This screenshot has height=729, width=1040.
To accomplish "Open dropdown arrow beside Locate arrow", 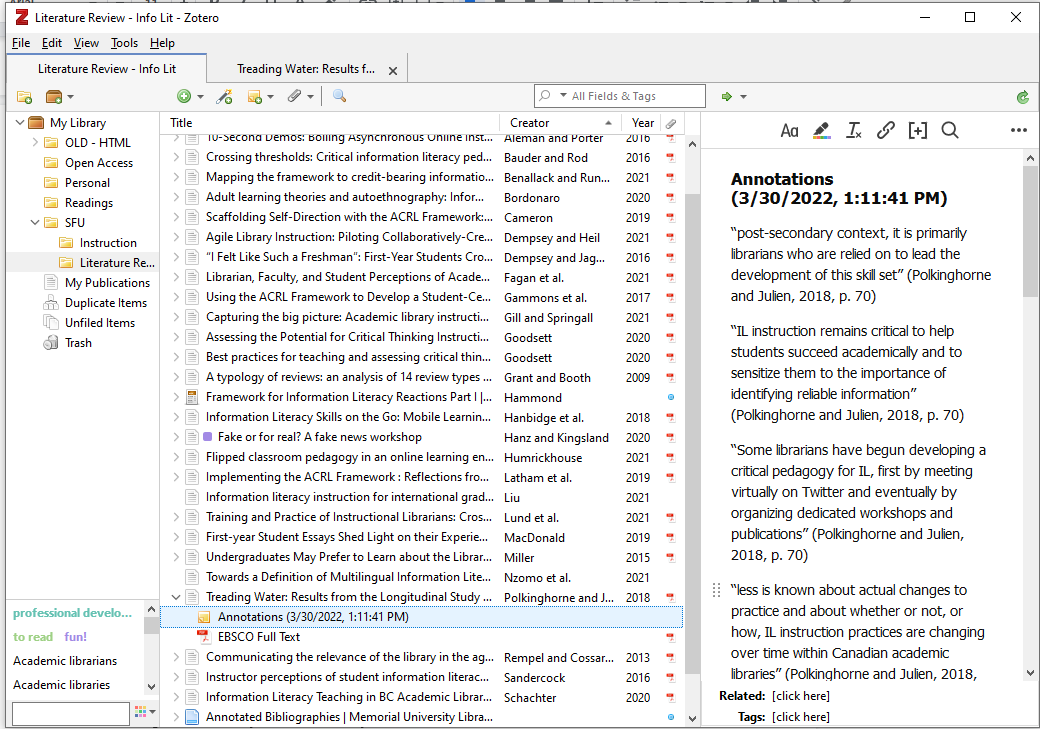I will pos(744,97).
